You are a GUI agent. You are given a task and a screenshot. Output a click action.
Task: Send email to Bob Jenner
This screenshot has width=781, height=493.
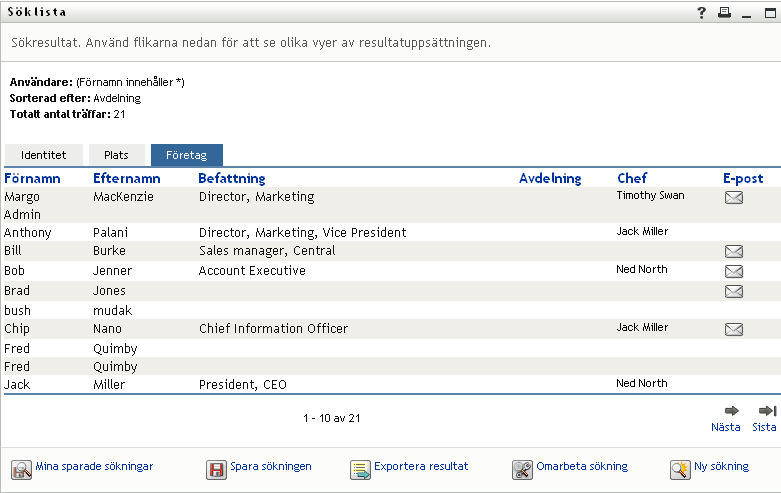point(734,271)
